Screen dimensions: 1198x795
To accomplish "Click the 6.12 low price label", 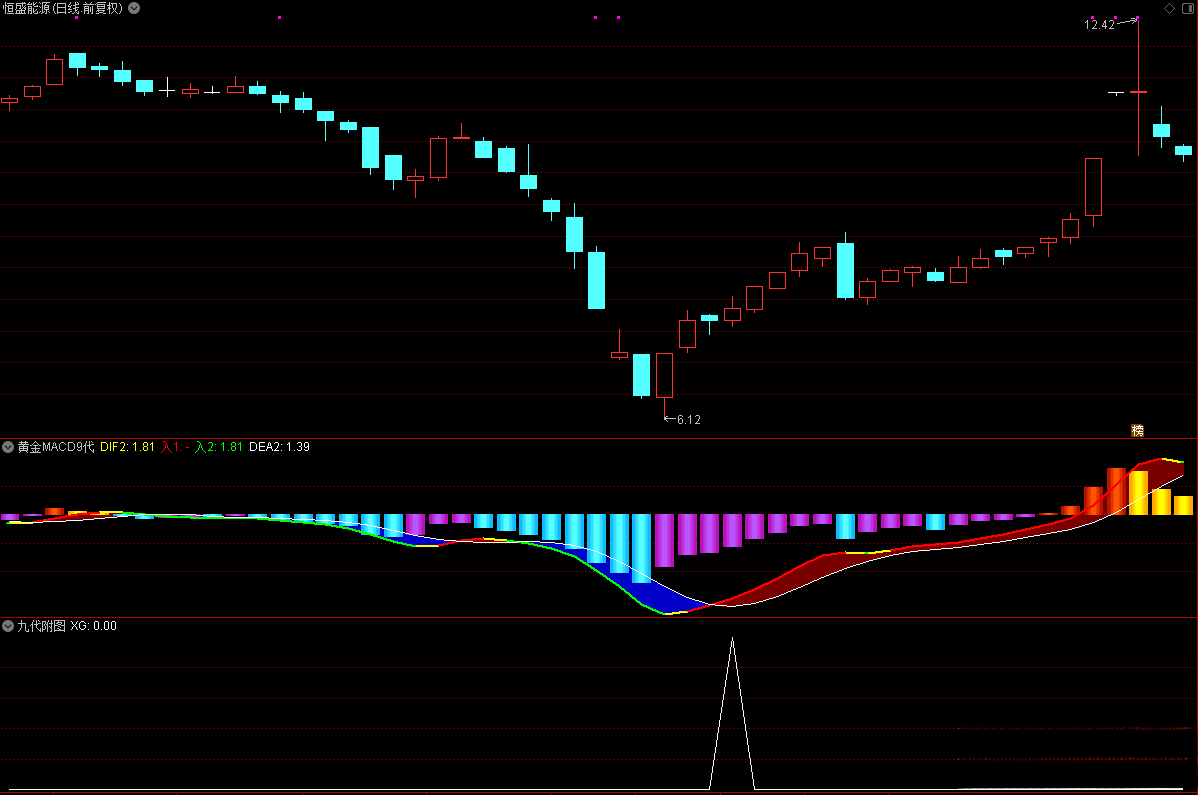I will point(688,420).
